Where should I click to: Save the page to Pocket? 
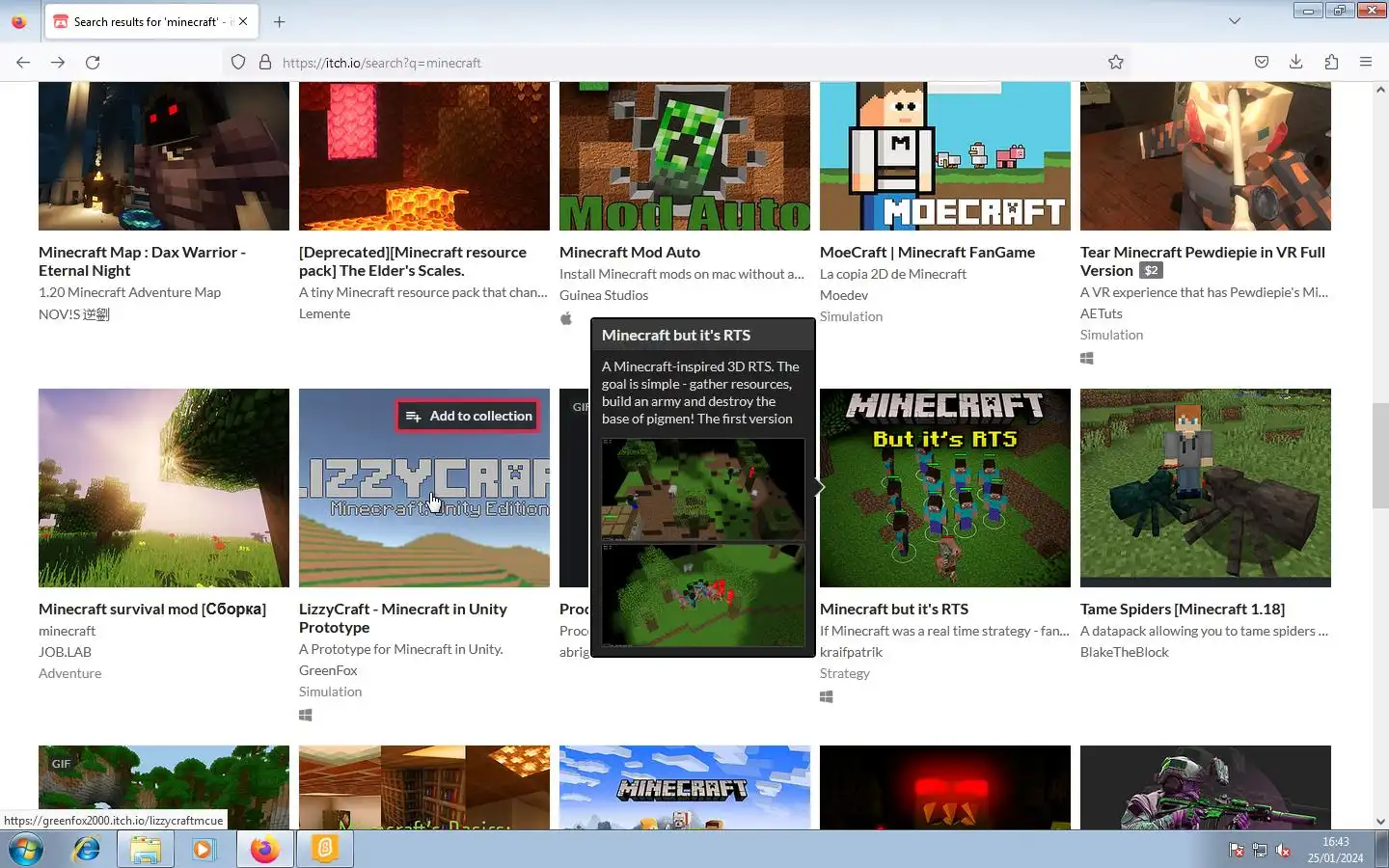(x=1262, y=63)
